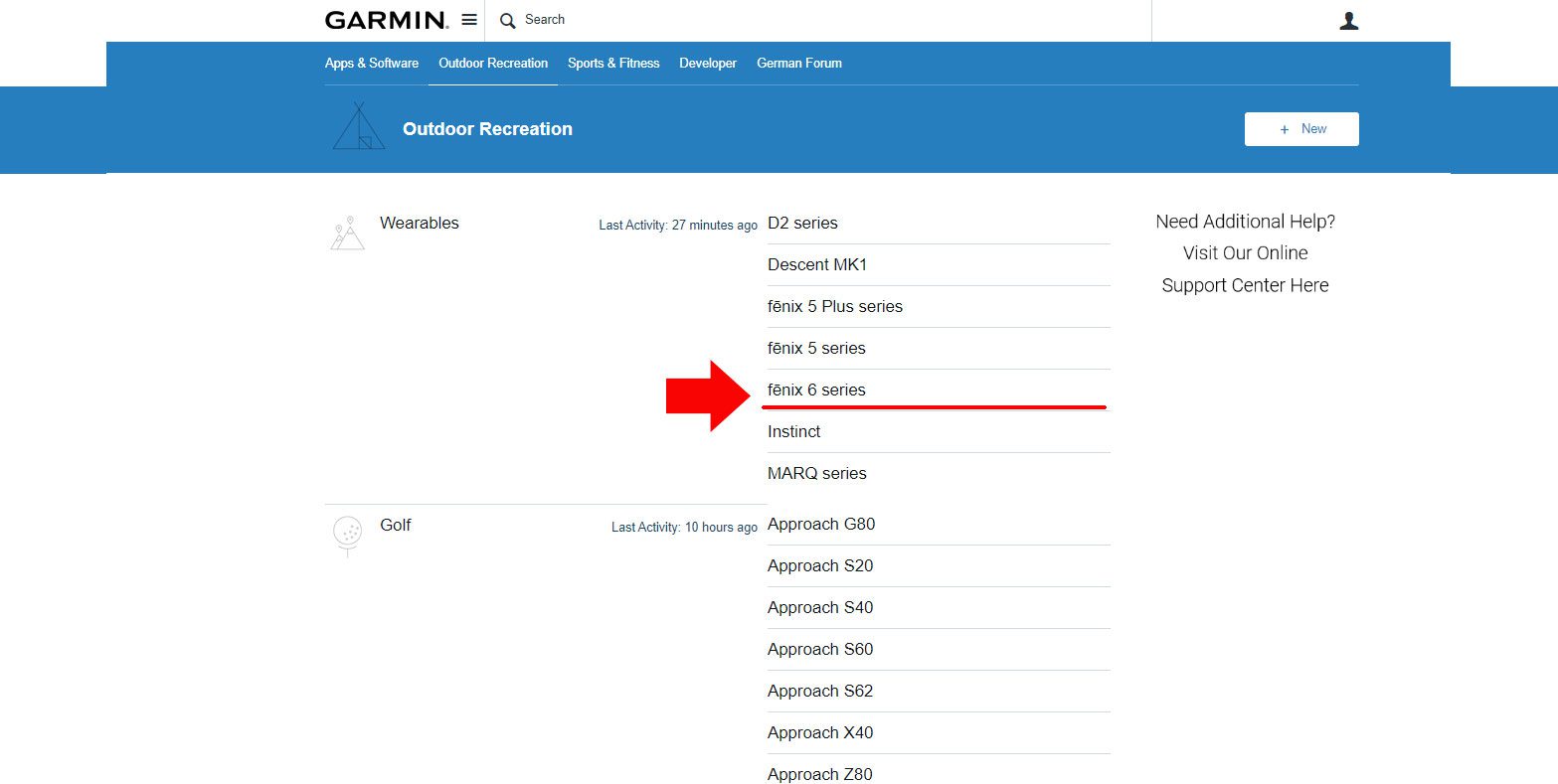The image size is (1558, 784).
Task: Open the fēnix 5 series forum
Action: tap(816, 348)
